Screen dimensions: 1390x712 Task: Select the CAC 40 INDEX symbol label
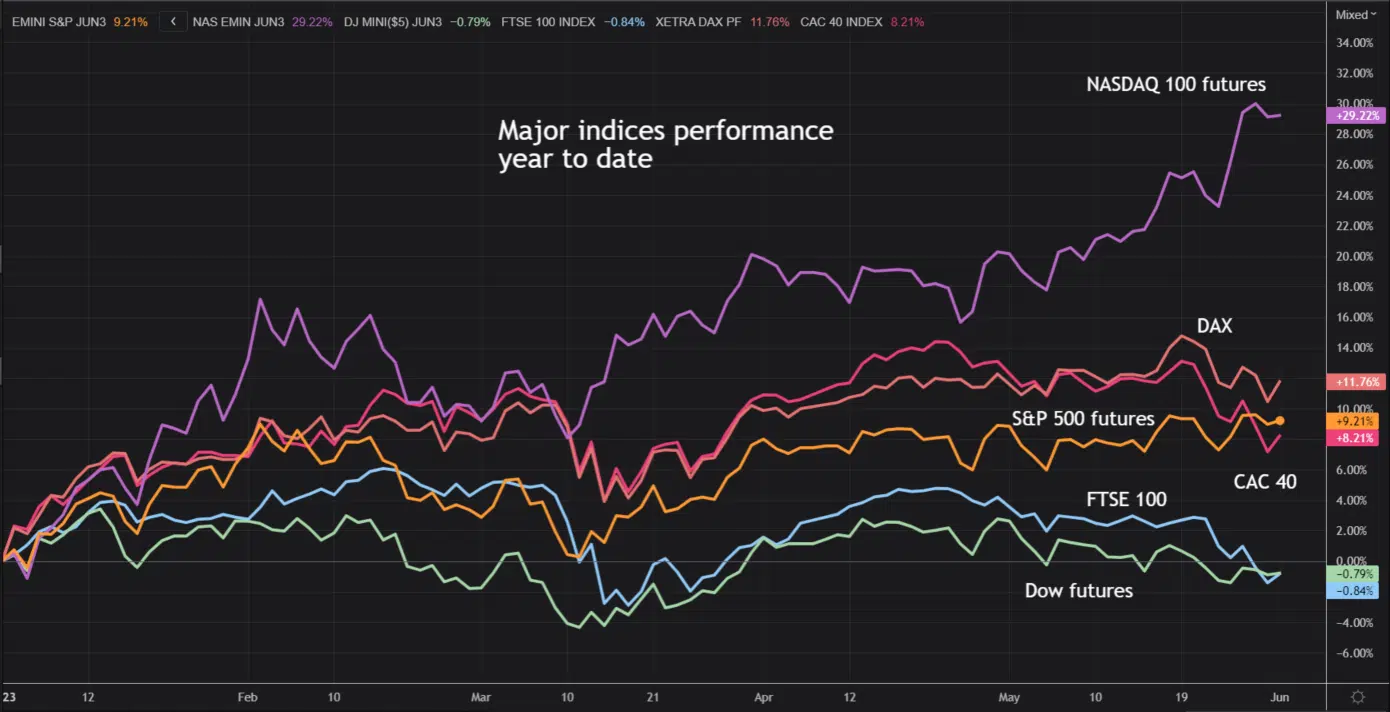842,21
